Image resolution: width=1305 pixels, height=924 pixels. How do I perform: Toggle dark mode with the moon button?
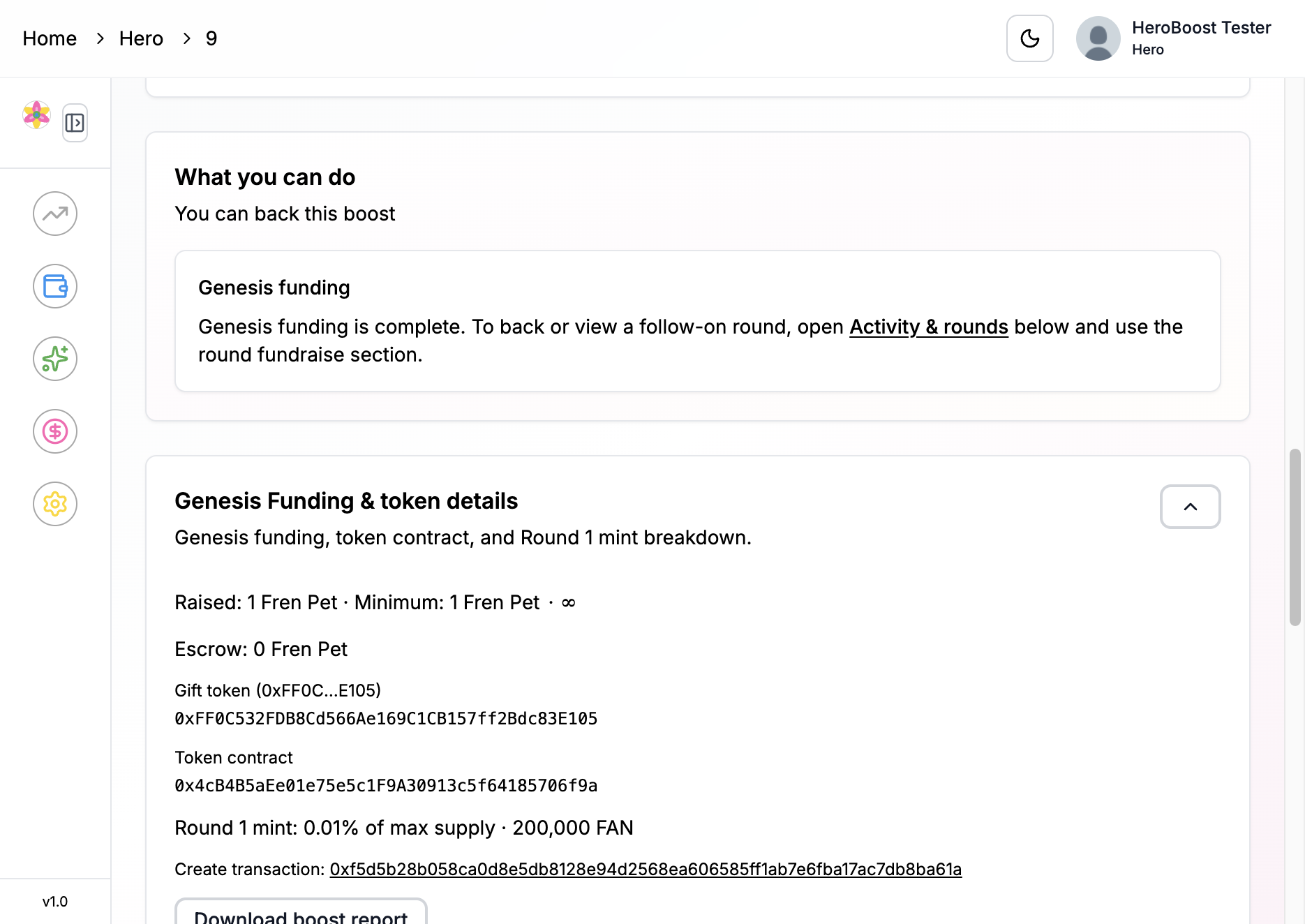click(x=1030, y=38)
